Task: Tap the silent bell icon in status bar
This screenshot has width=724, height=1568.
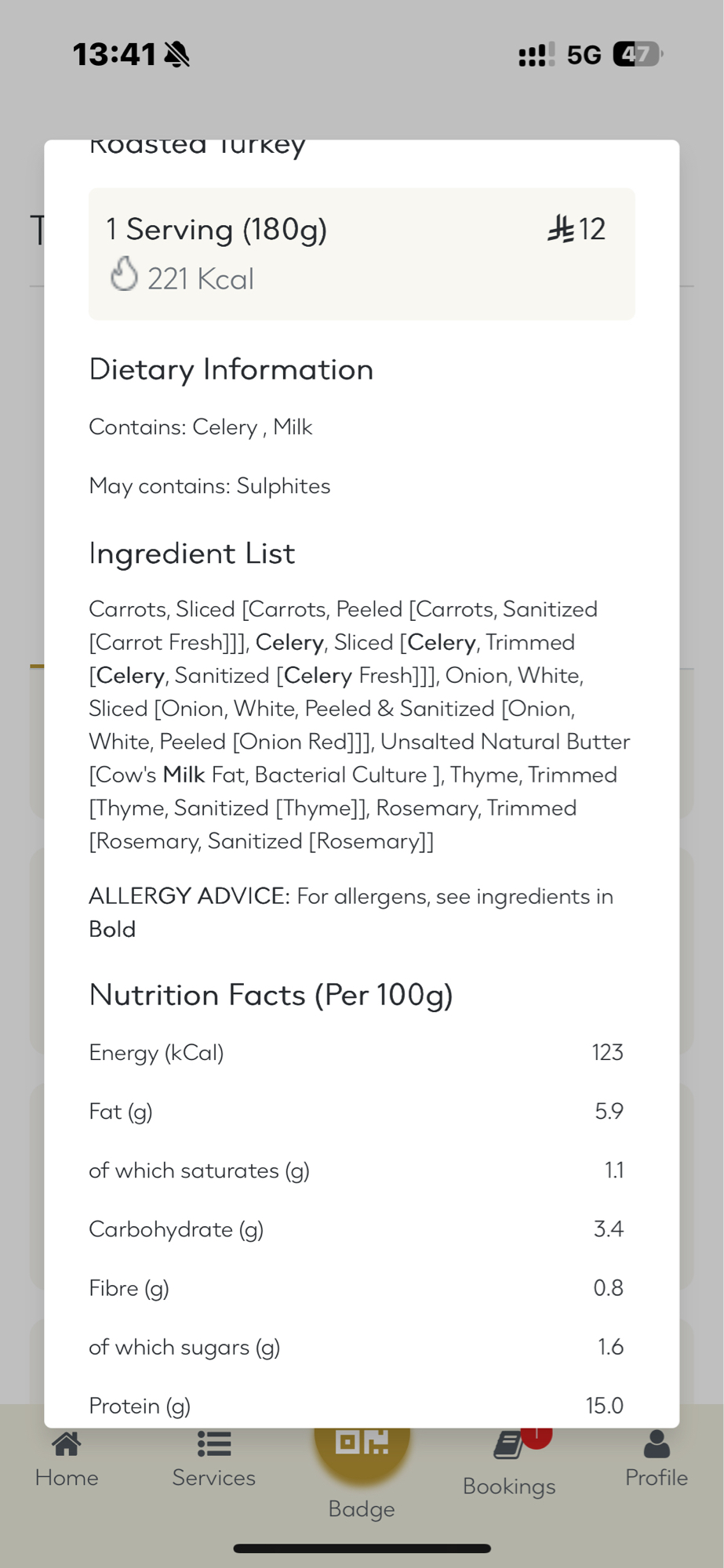Action: (177, 54)
